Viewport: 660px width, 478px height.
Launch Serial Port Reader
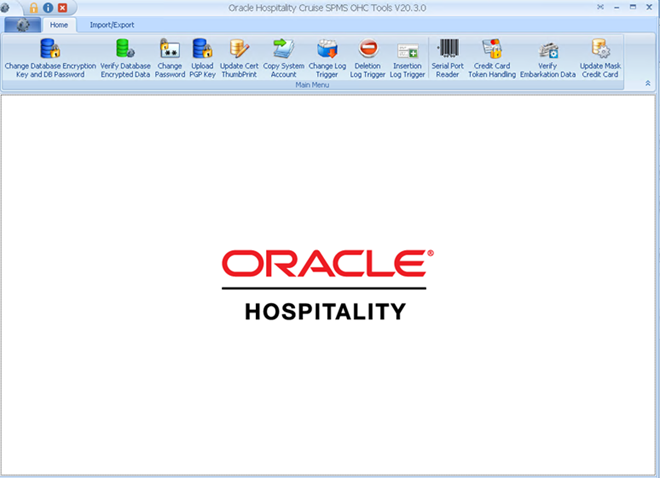pyautogui.click(x=447, y=58)
